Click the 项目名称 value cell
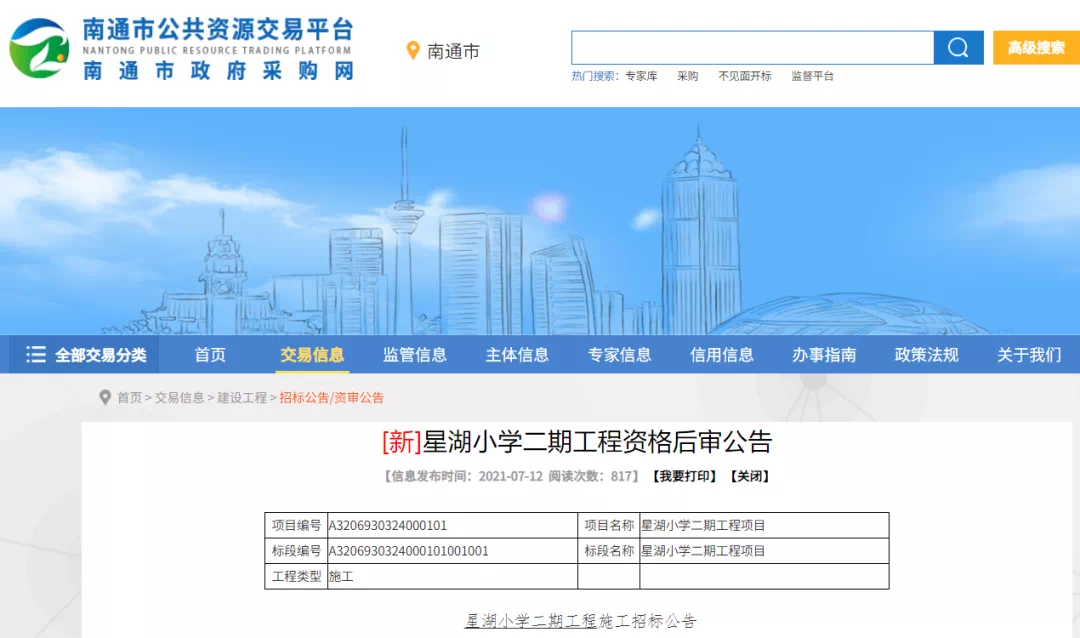This screenshot has width=1080, height=638. (764, 525)
